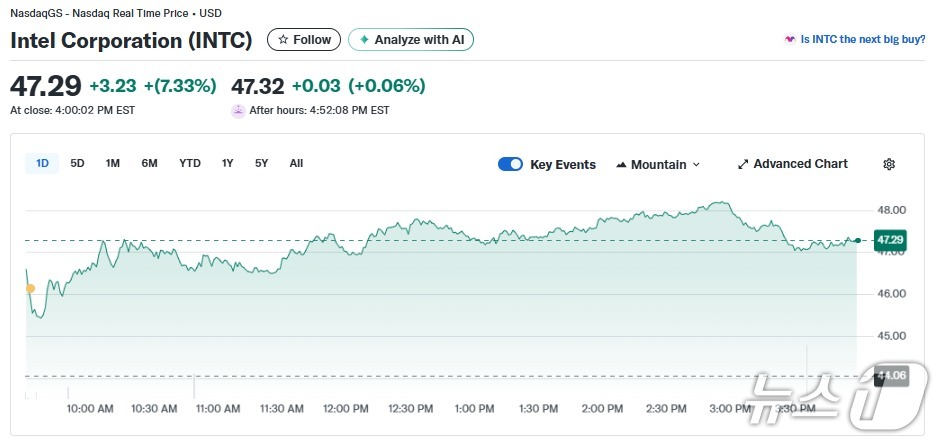Select the 5Y range tab

pos(261,163)
